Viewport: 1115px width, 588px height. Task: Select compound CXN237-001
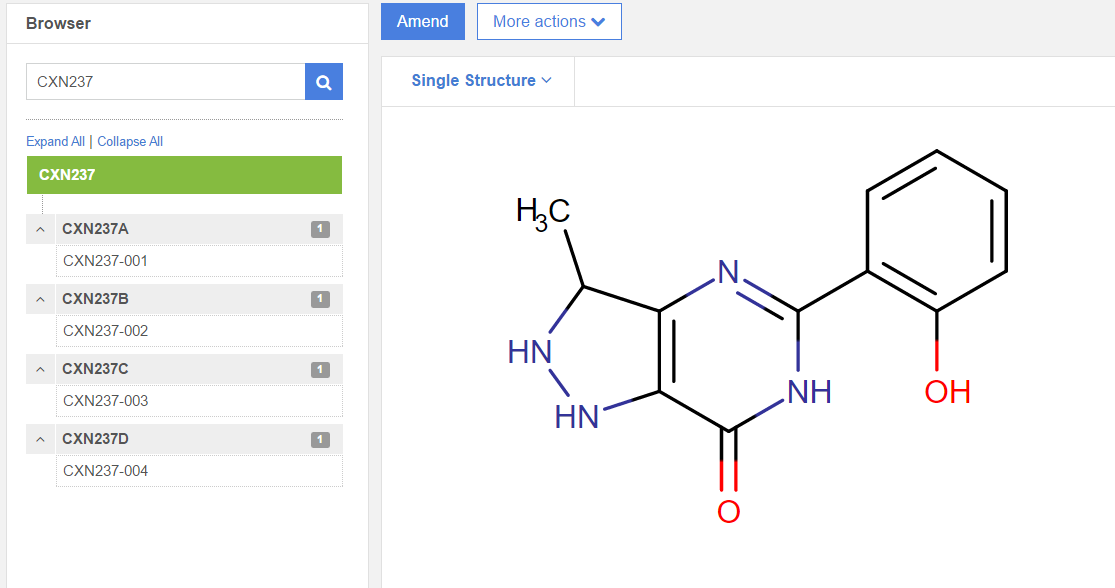tap(106, 261)
